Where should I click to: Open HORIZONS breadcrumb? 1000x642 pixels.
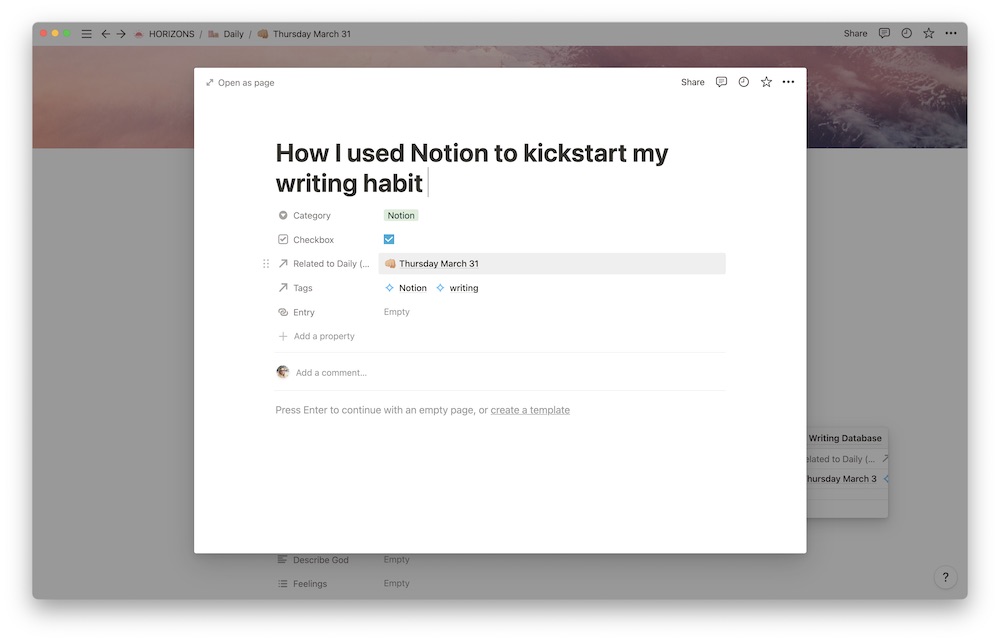click(x=165, y=34)
